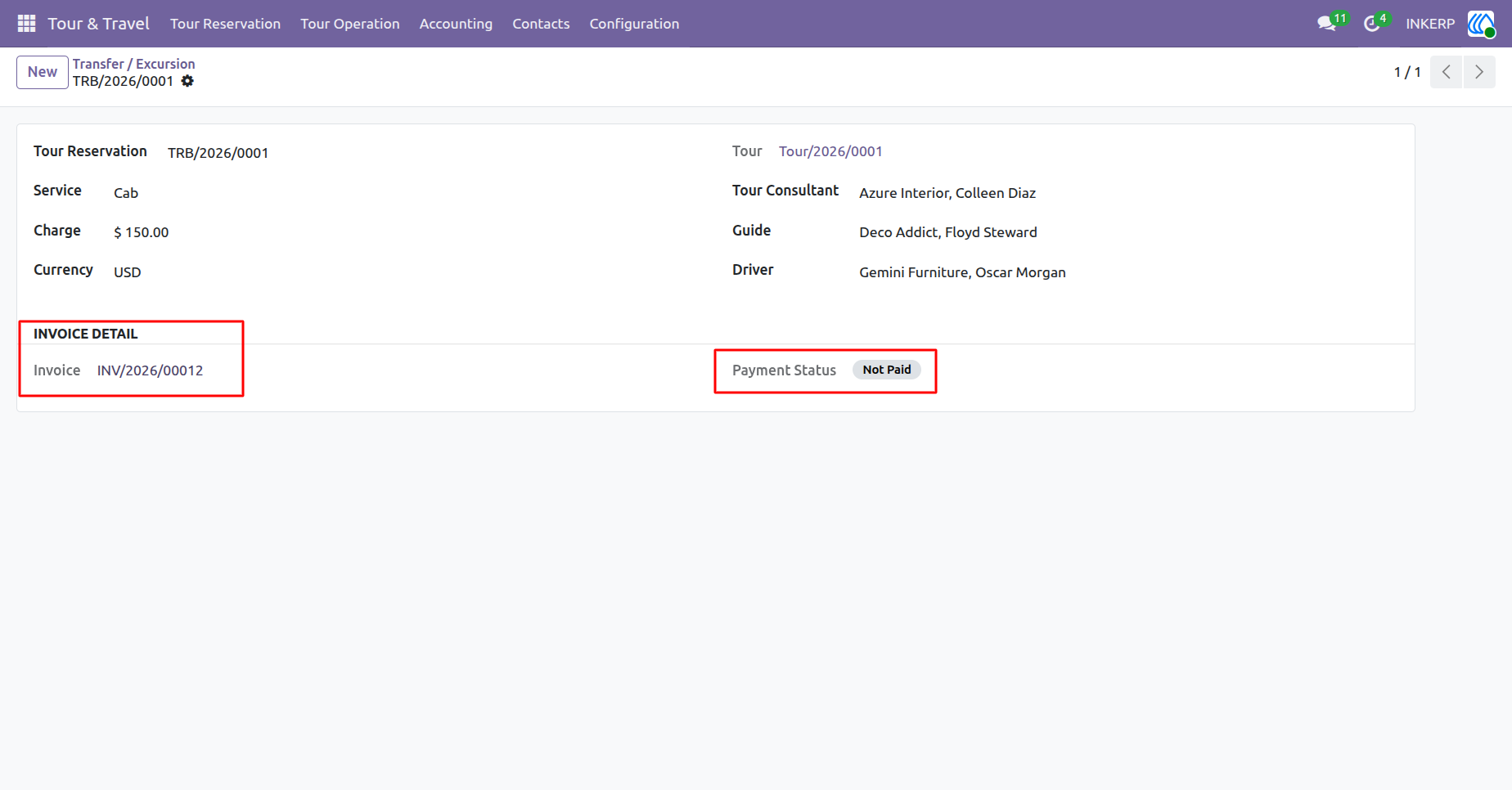Viewport: 1512px width, 790px height.
Task: Click the user avatar icon
Action: (1481, 24)
